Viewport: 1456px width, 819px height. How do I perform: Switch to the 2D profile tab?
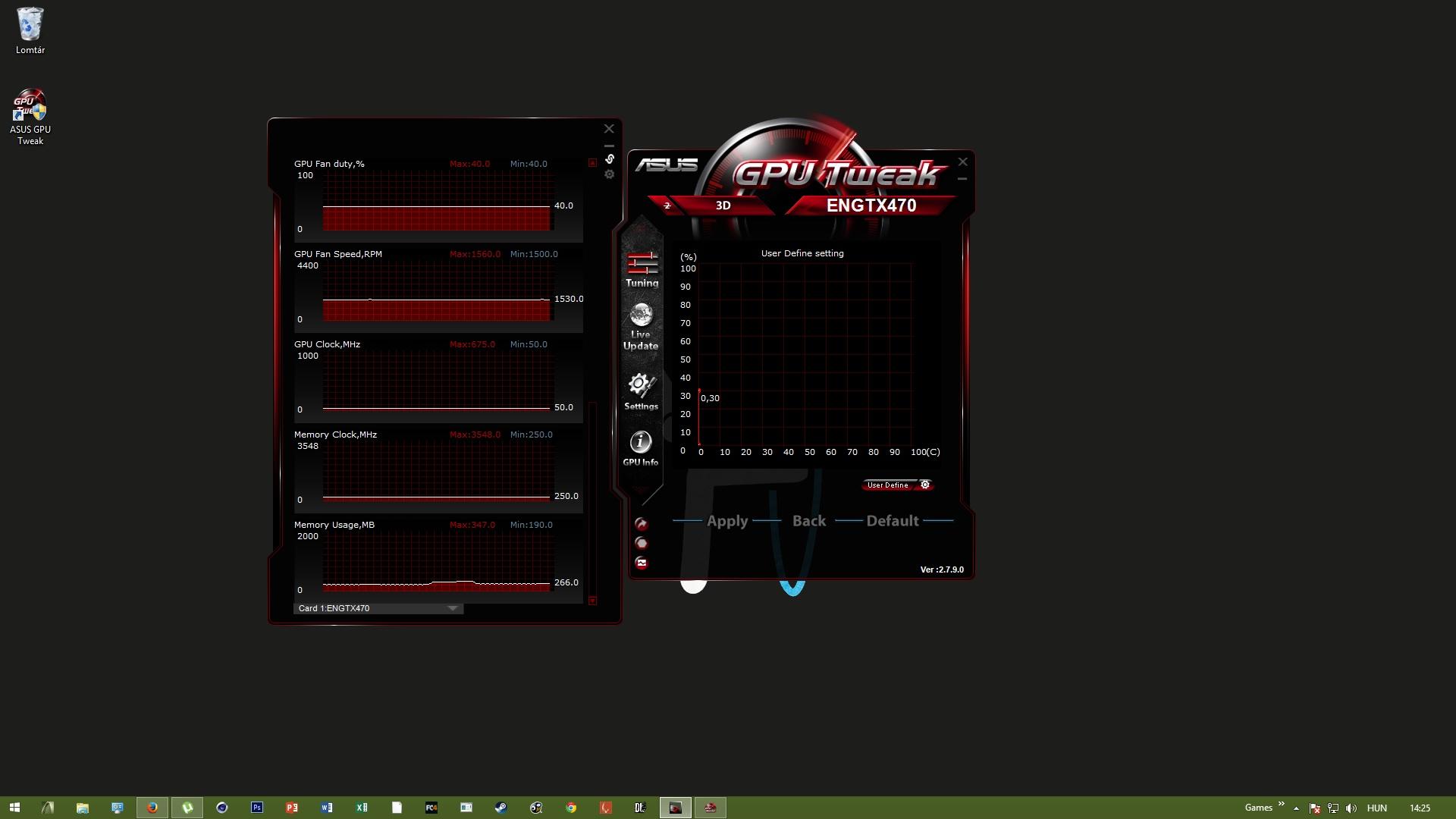coord(667,206)
